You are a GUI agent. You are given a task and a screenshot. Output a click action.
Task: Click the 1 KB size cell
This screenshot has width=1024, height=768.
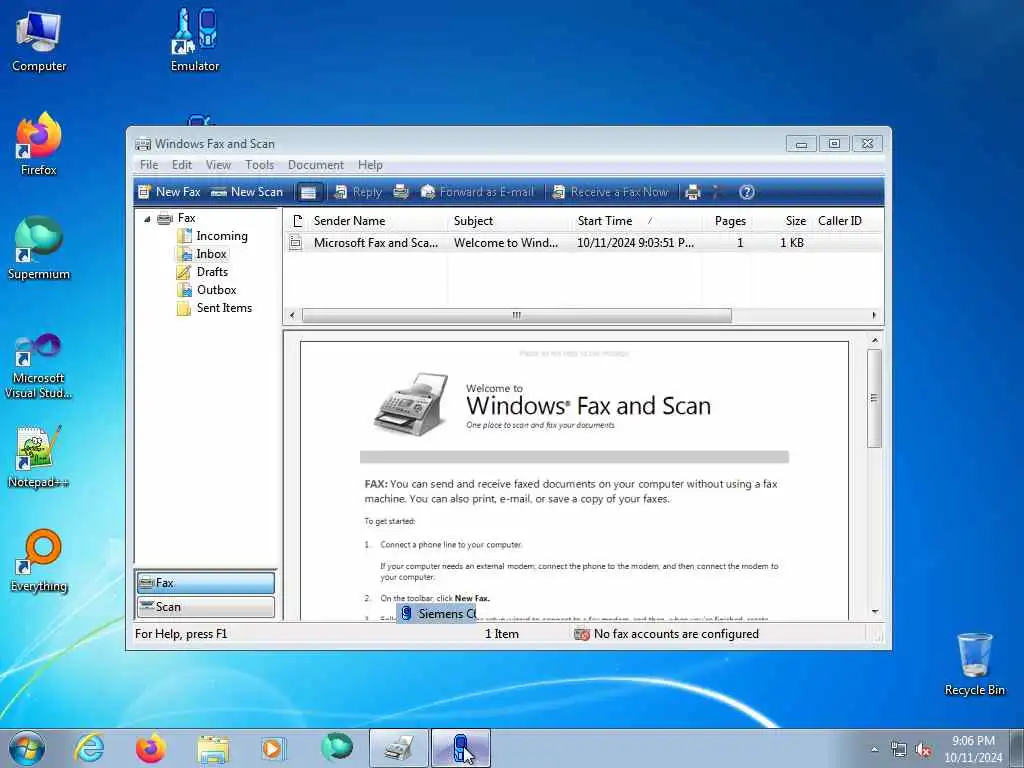pos(792,243)
